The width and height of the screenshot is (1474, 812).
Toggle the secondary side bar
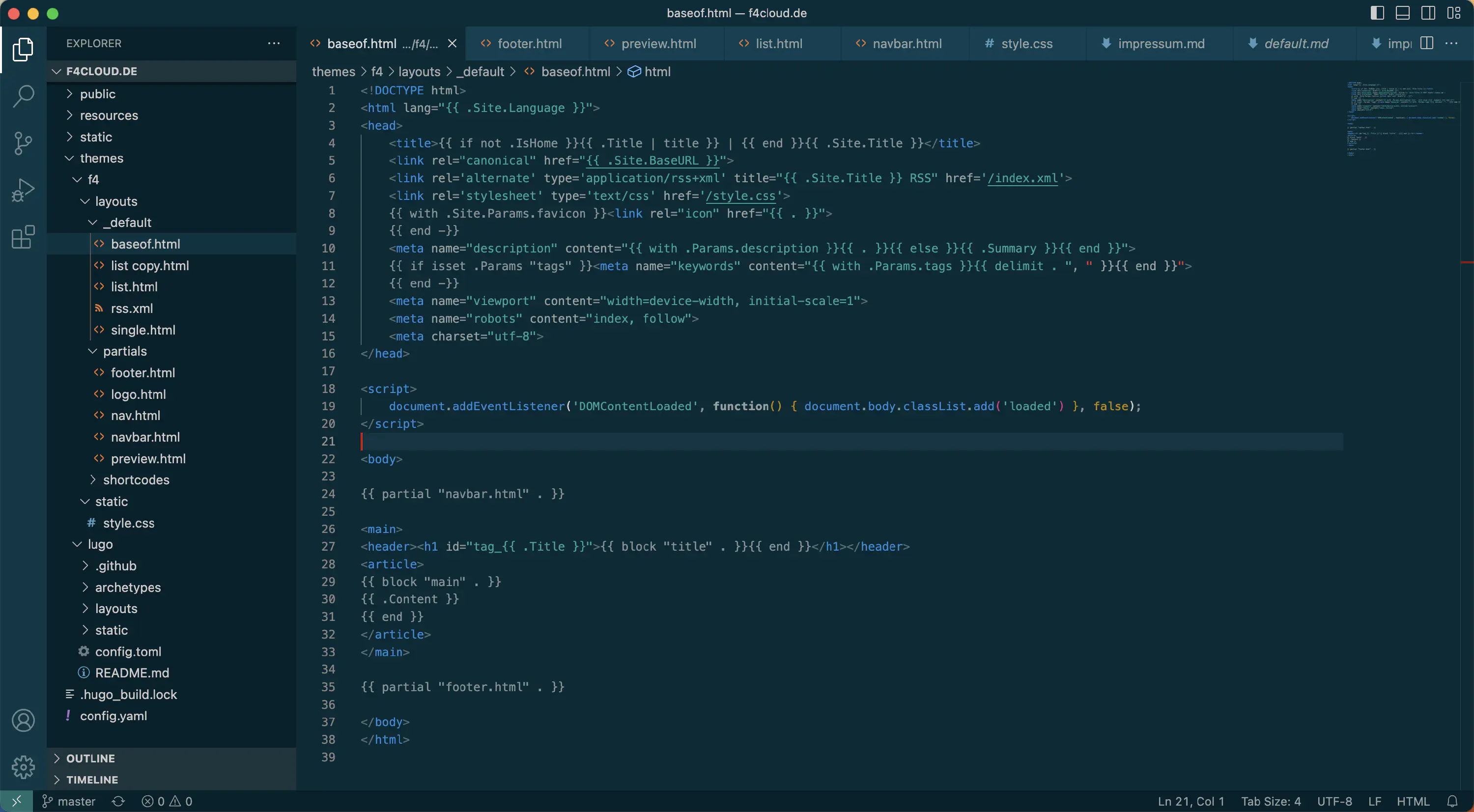click(x=1428, y=13)
